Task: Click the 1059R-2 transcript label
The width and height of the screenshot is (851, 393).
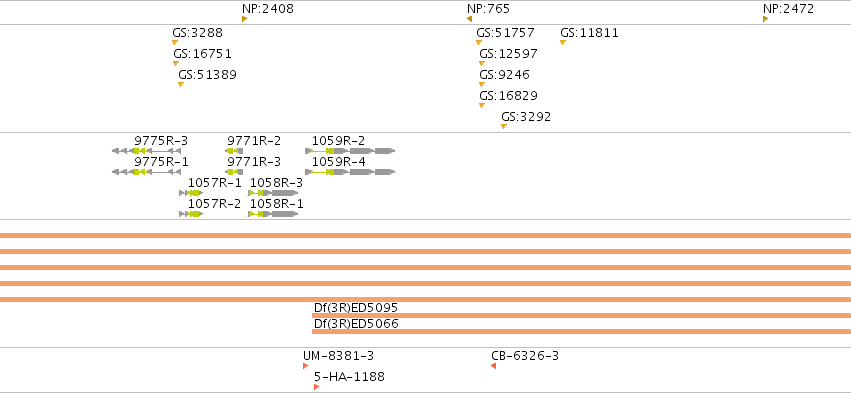Action: 339,141
